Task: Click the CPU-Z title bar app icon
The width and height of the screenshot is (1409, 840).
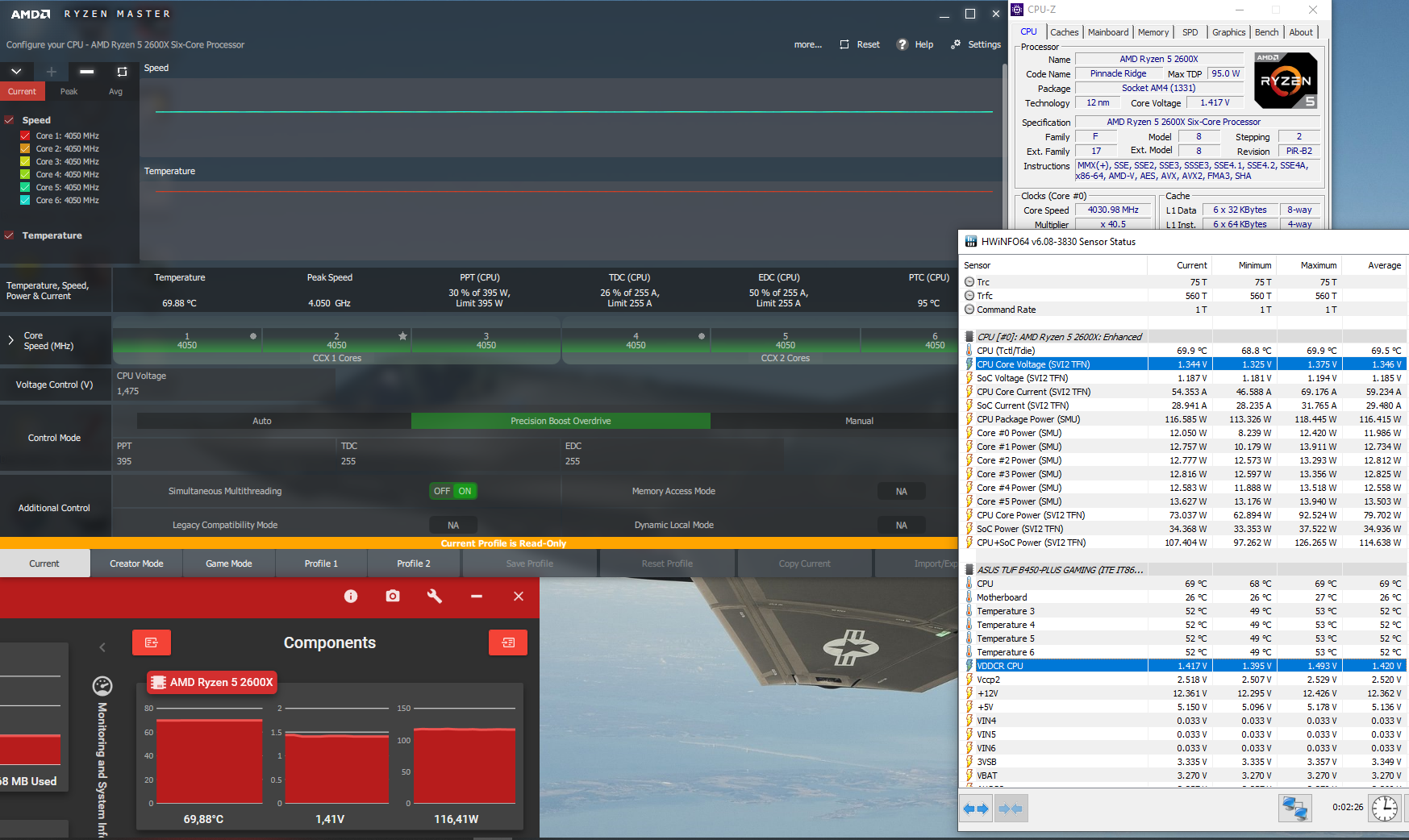Action: (x=1017, y=10)
